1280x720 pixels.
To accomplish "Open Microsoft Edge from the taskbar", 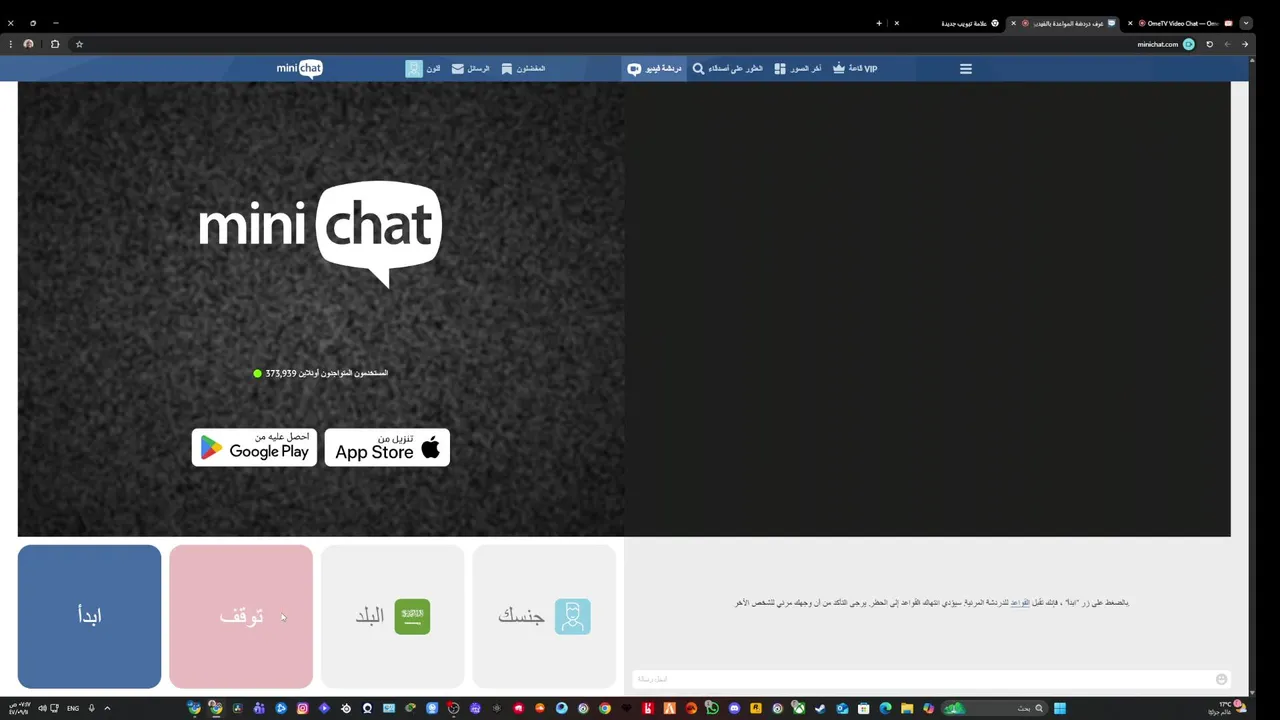I will click(x=885, y=708).
